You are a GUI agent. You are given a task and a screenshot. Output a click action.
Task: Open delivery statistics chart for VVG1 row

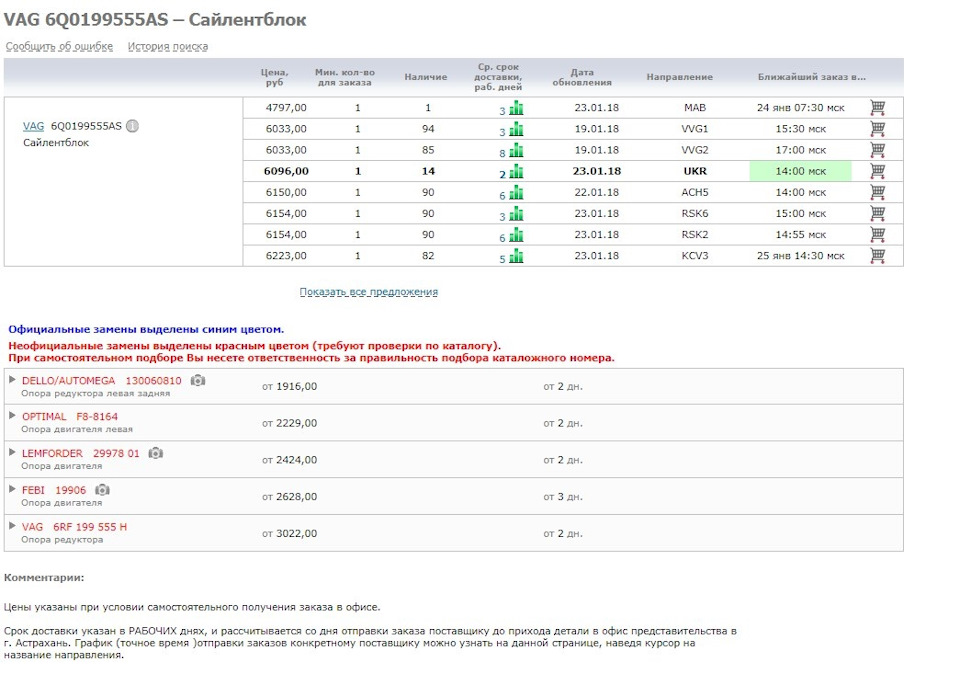pyautogui.click(x=516, y=129)
